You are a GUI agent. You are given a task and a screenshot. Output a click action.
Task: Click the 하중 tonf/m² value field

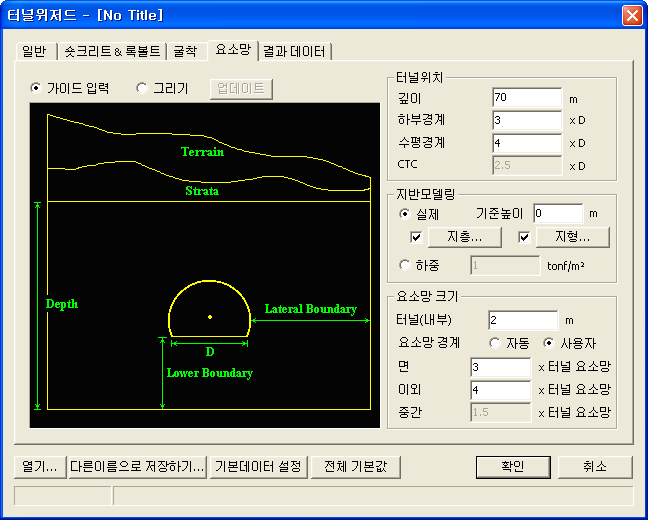505,265
